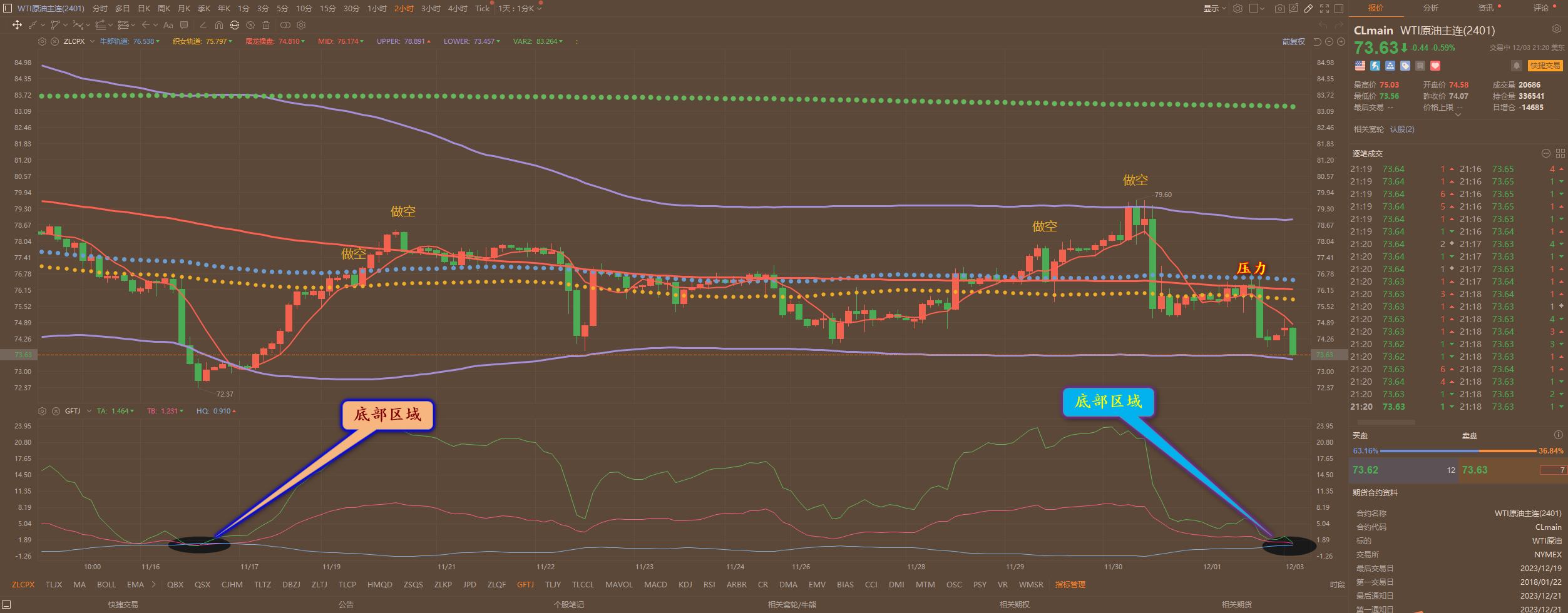Select the MACD indicator
This screenshot has height=613, width=1568.
click(655, 584)
